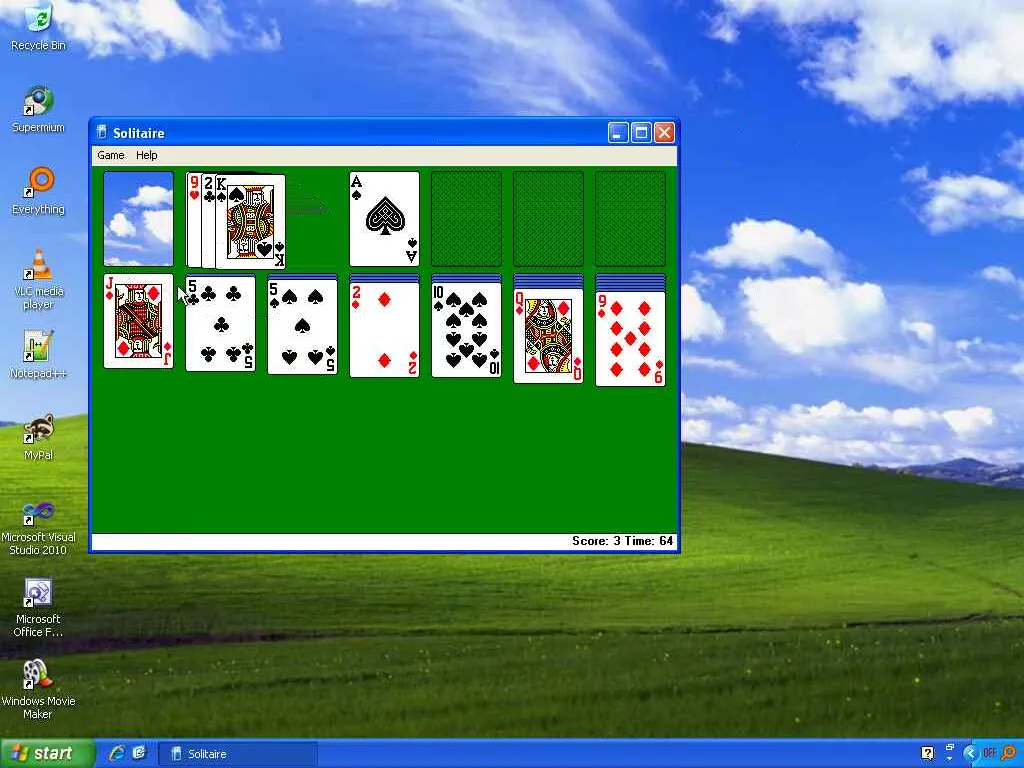Open the Game menu
The width and height of the screenshot is (1024, 768).
[110, 155]
